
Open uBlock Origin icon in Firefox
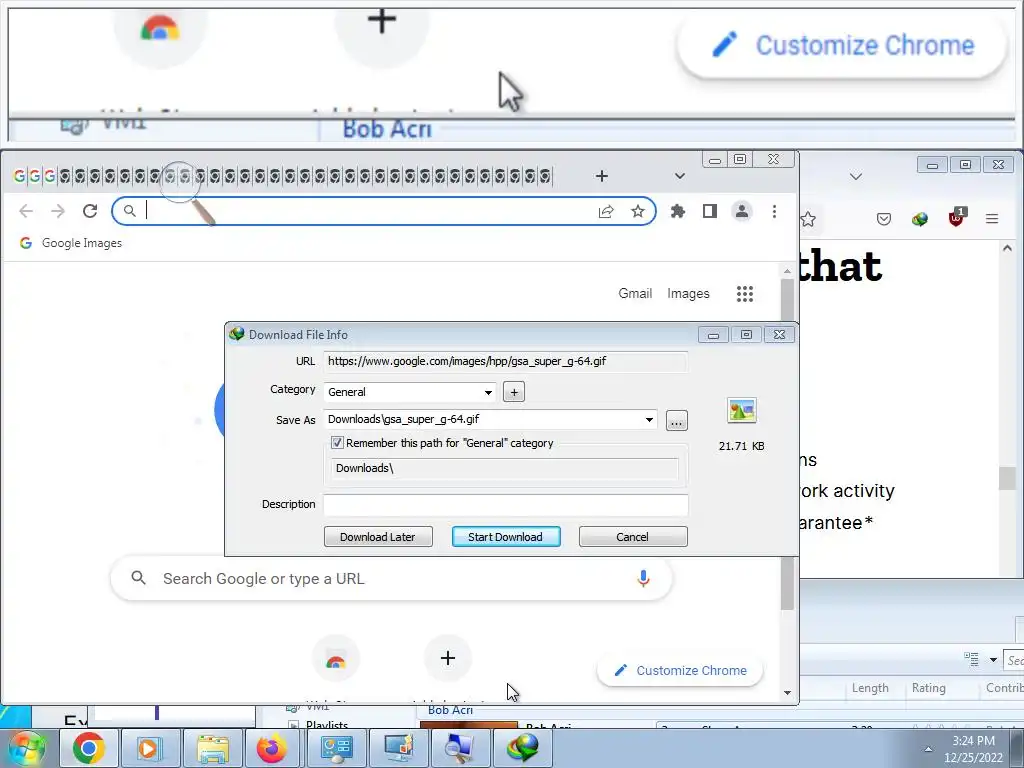957,217
